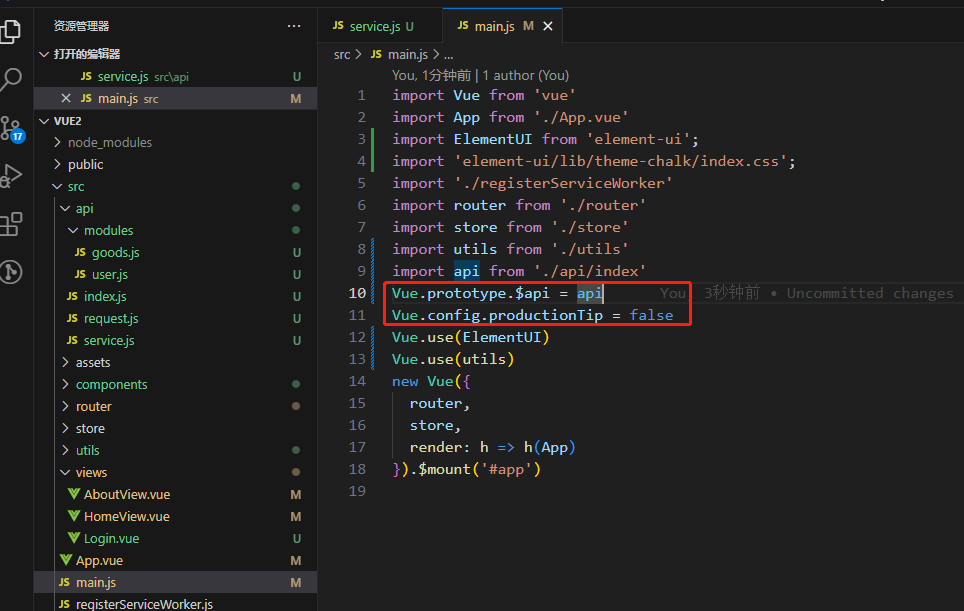Open the breadcrumb ellipsis symbol segment
The width and height of the screenshot is (964, 611).
[x=449, y=55]
